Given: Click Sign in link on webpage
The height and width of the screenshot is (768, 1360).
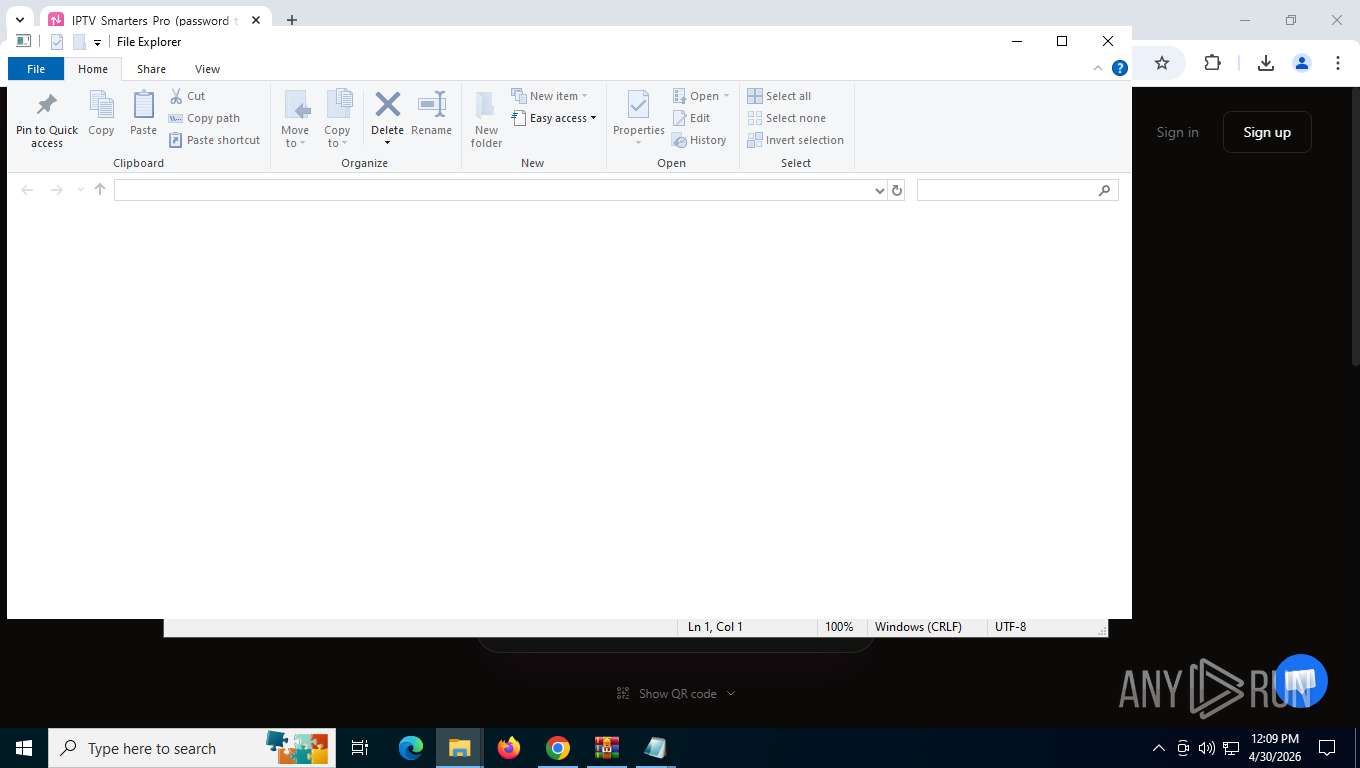Looking at the screenshot, I should tap(1177, 132).
